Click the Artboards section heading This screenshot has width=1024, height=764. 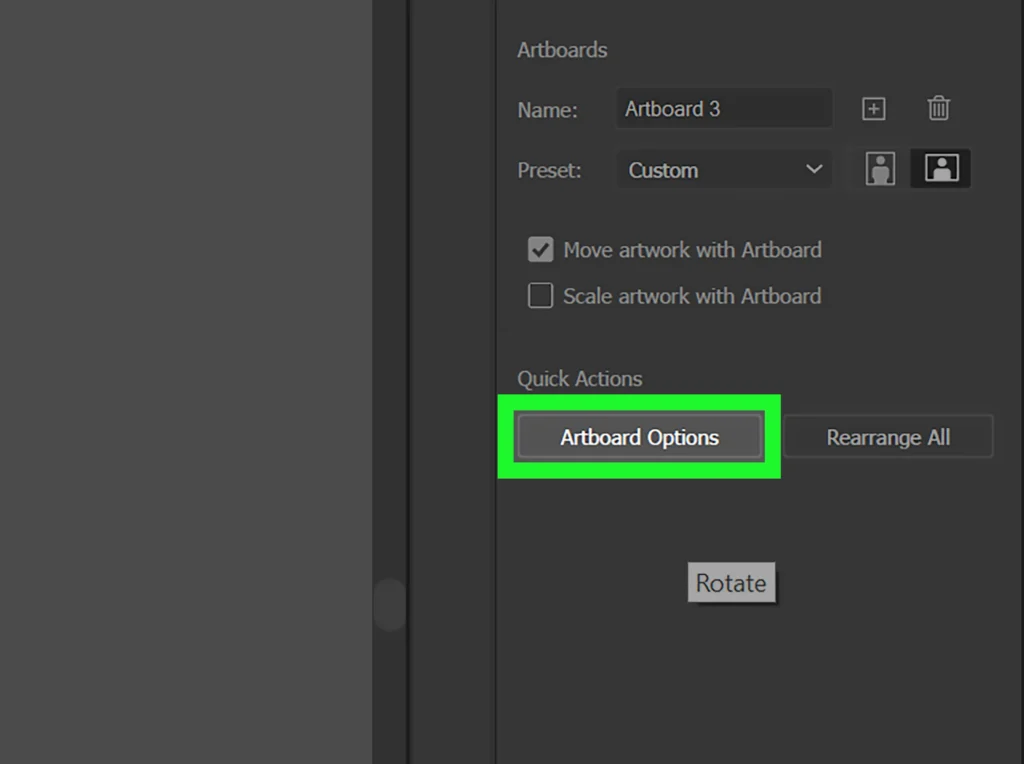point(562,50)
